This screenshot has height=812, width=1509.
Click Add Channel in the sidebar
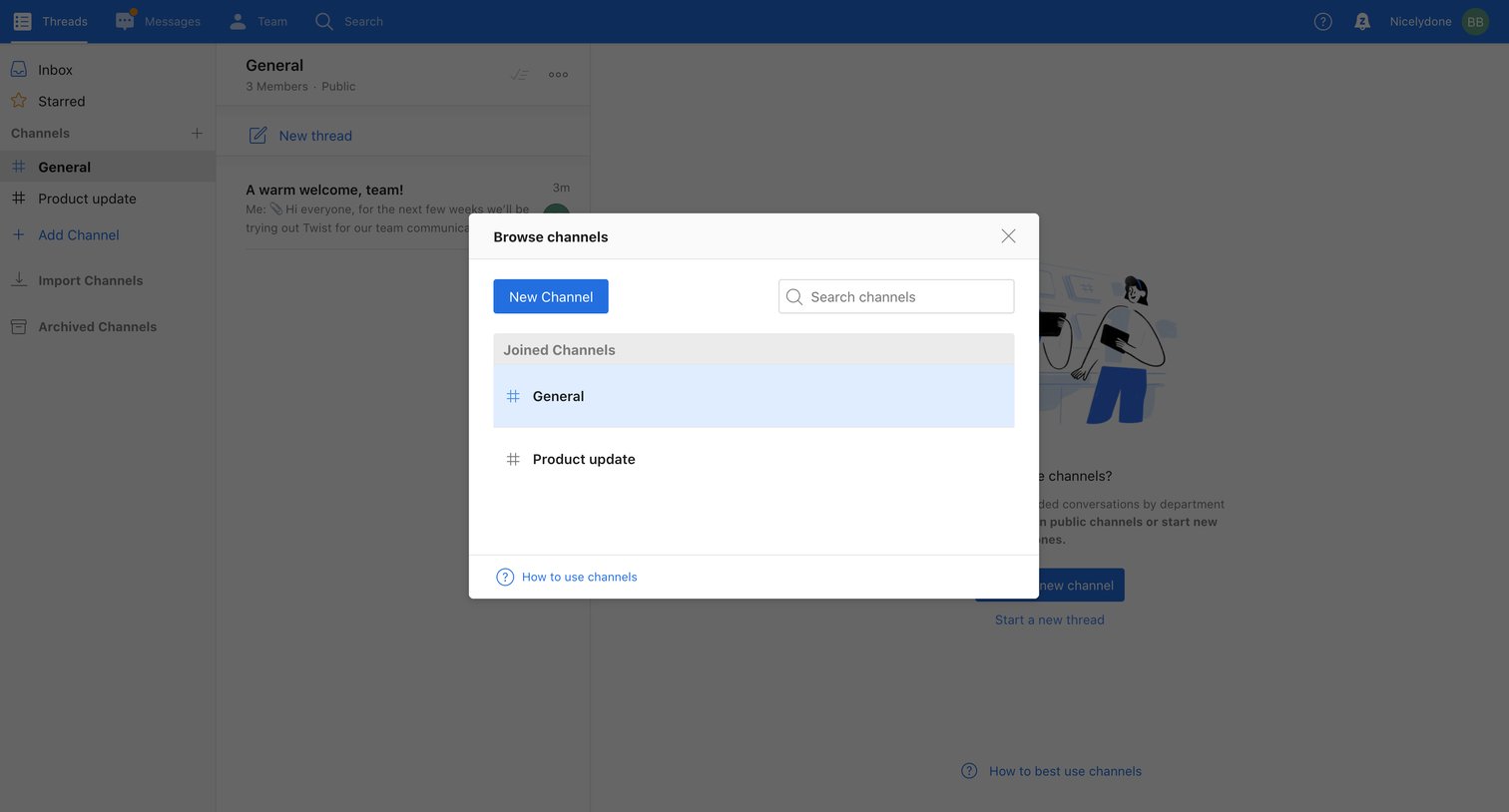click(79, 234)
